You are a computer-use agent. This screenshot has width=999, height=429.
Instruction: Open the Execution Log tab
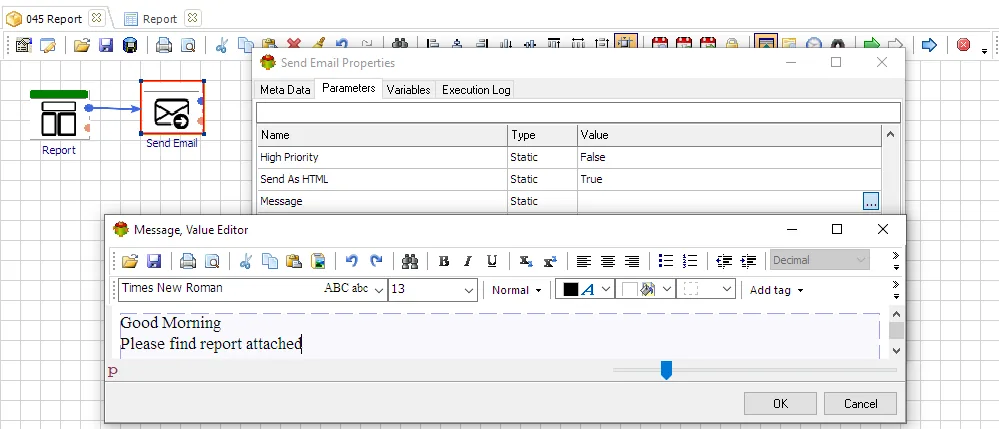476,90
